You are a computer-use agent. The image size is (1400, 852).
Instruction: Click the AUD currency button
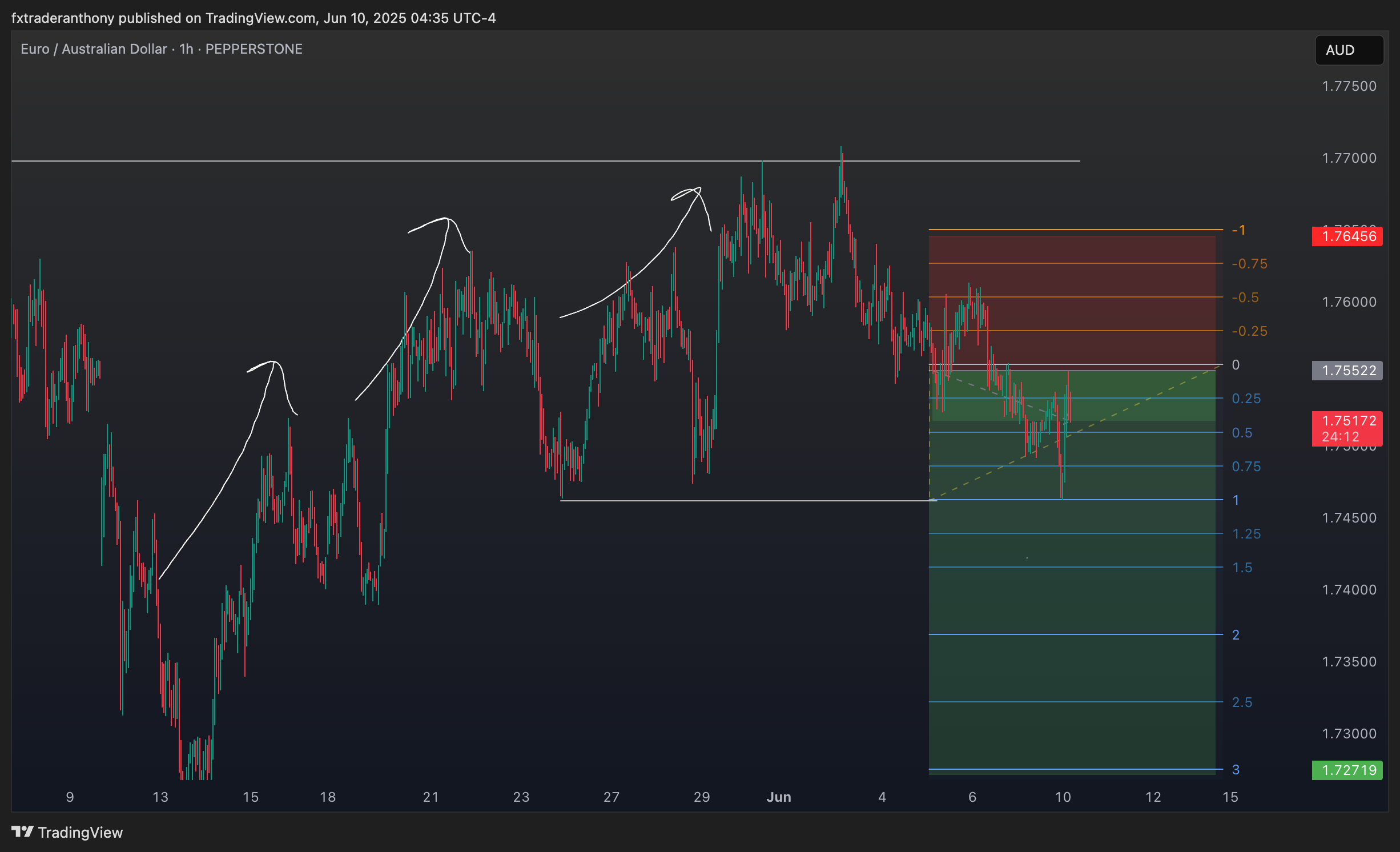(1349, 50)
